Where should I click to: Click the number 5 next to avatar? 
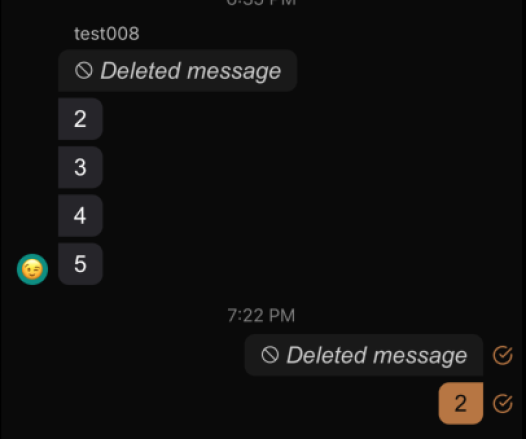point(80,264)
